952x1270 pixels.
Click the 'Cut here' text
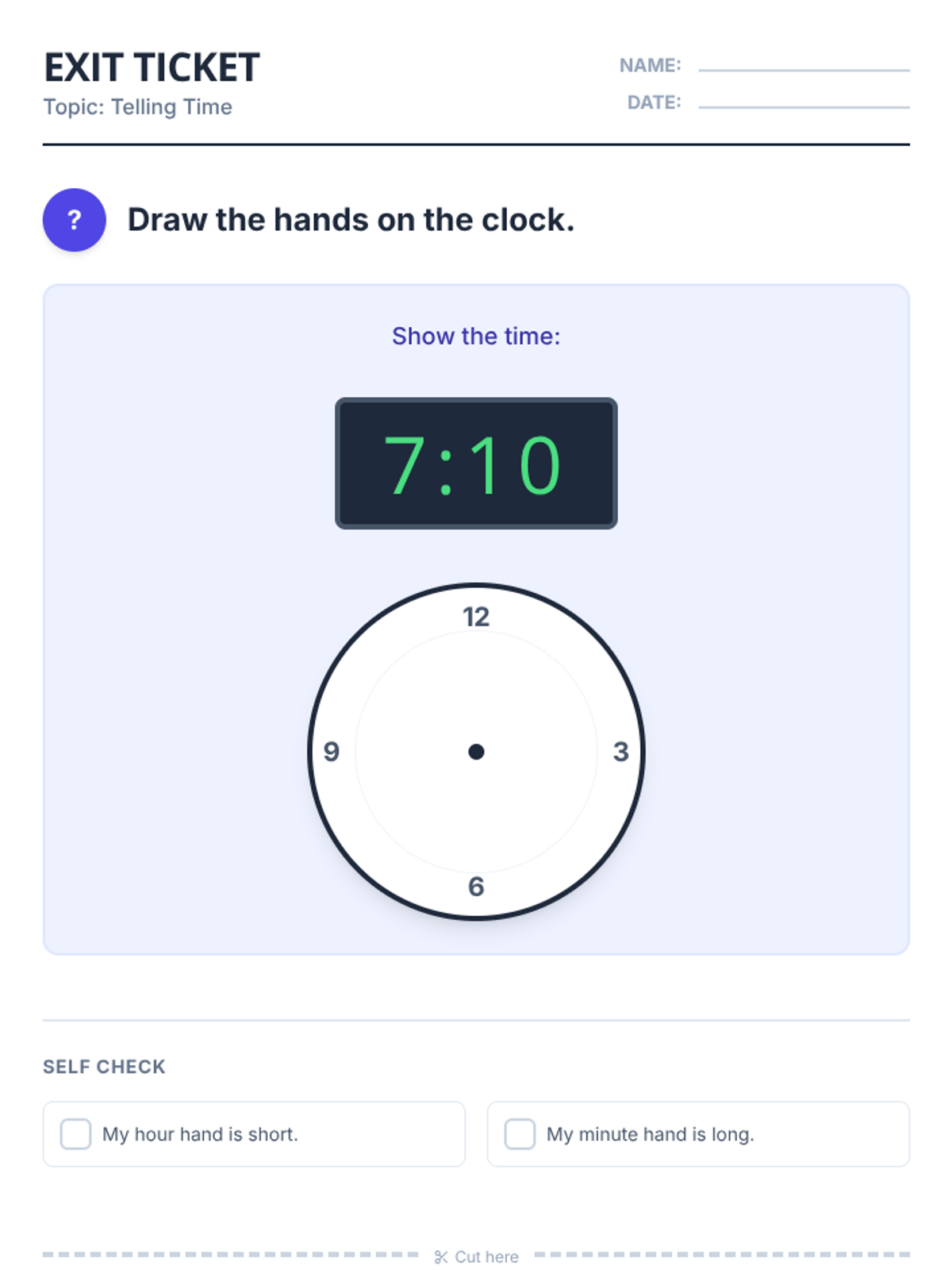[x=486, y=1257]
